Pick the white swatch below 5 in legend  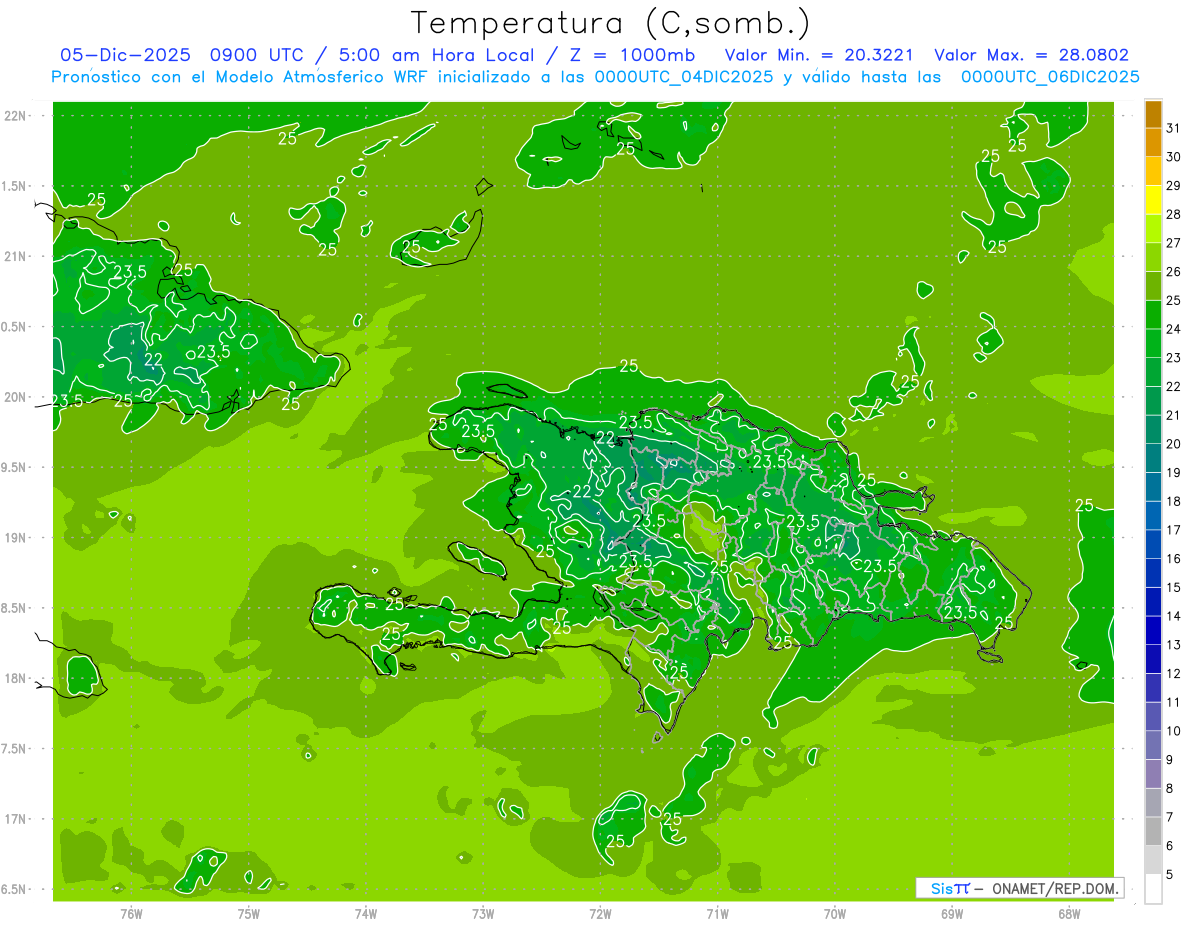[x=1154, y=889]
